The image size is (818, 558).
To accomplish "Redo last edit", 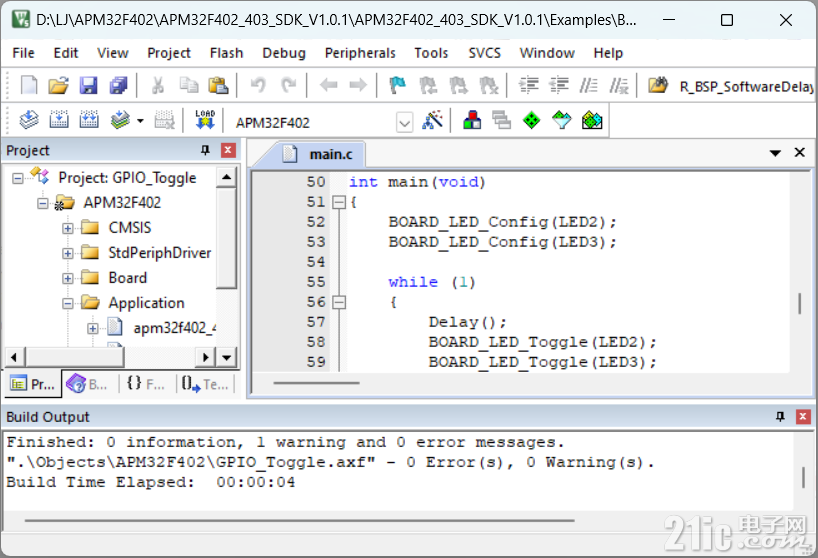I will [x=288, y=85].
